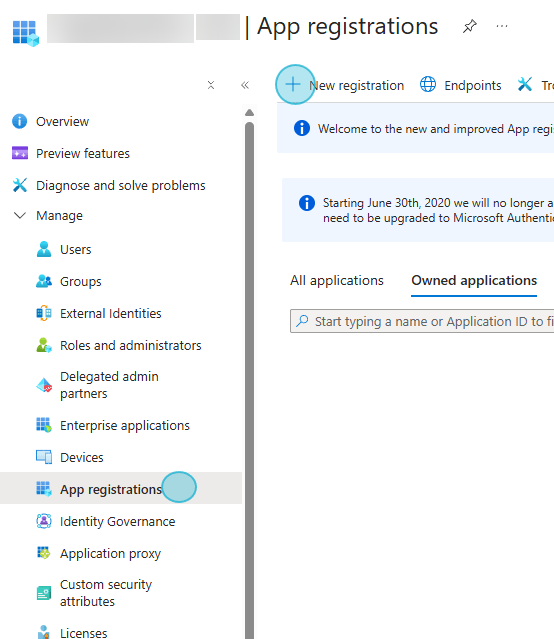554x639 pixels.
Task: Open Preview features
Action: click(83, 153)
